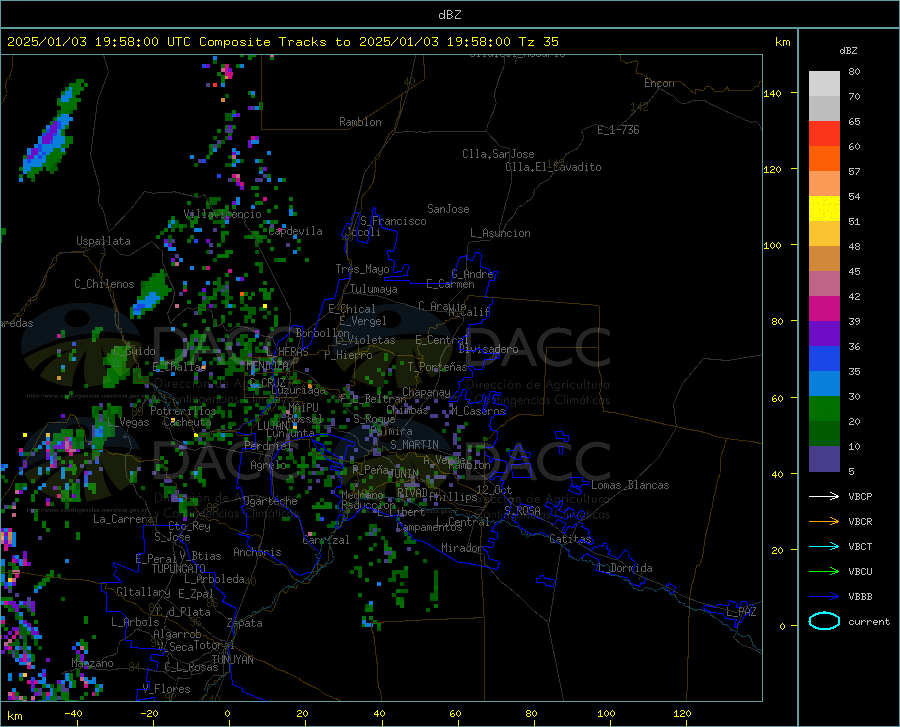Click the green VBCU arrow legend icon
Screen dimensions: 900x727
point(824,572)
